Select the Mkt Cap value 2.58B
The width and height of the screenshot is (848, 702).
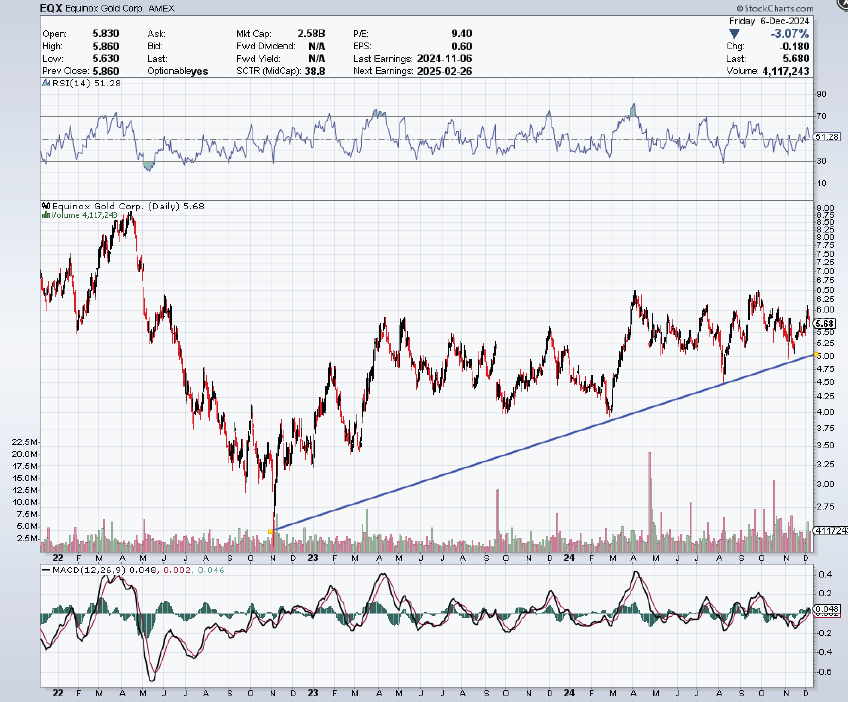312,34
